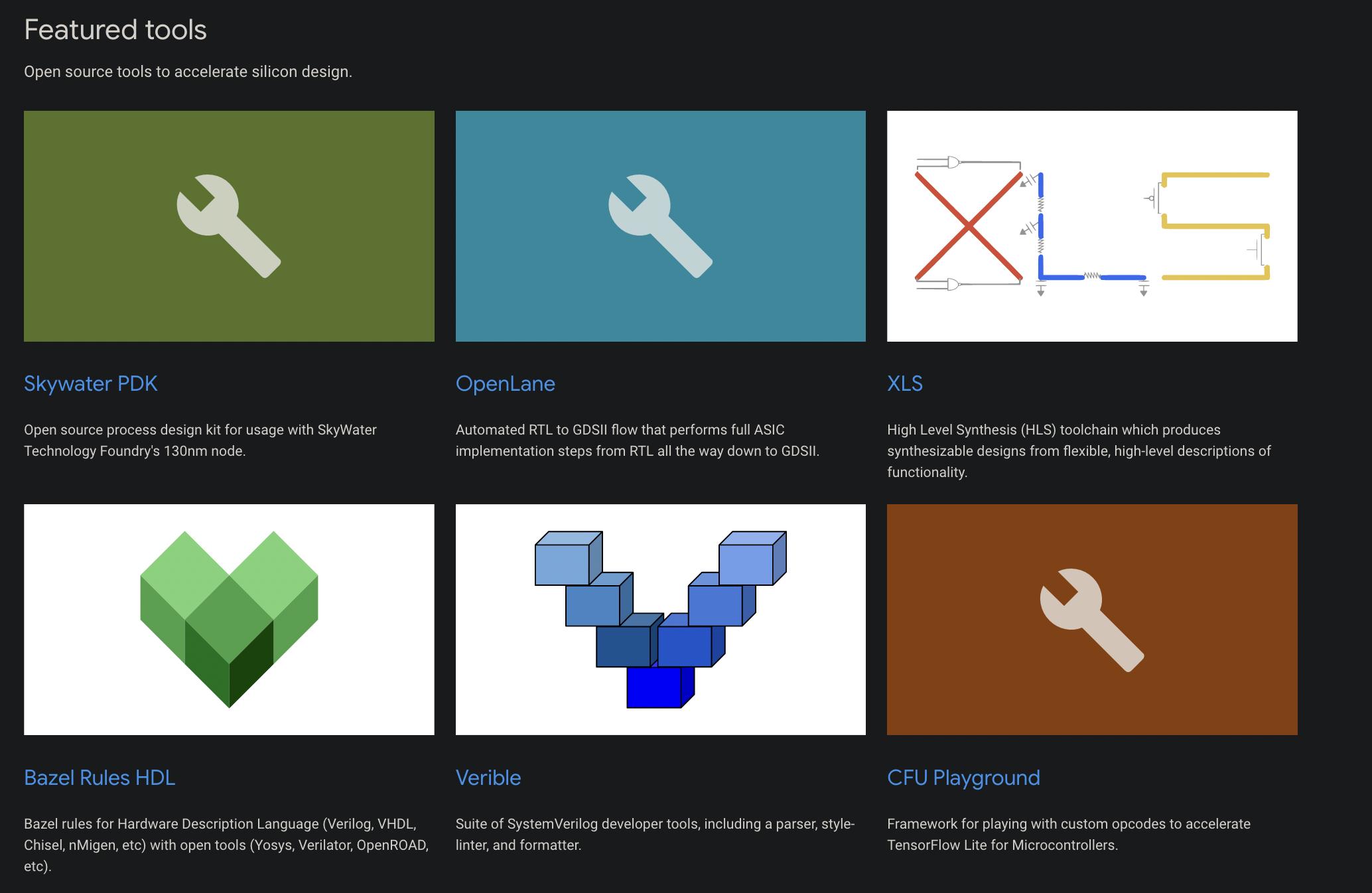This screenshot has width=1372, height=893.
Task: Click the green heart-shaped Bazel cubes logo
Action: point(229,619)
